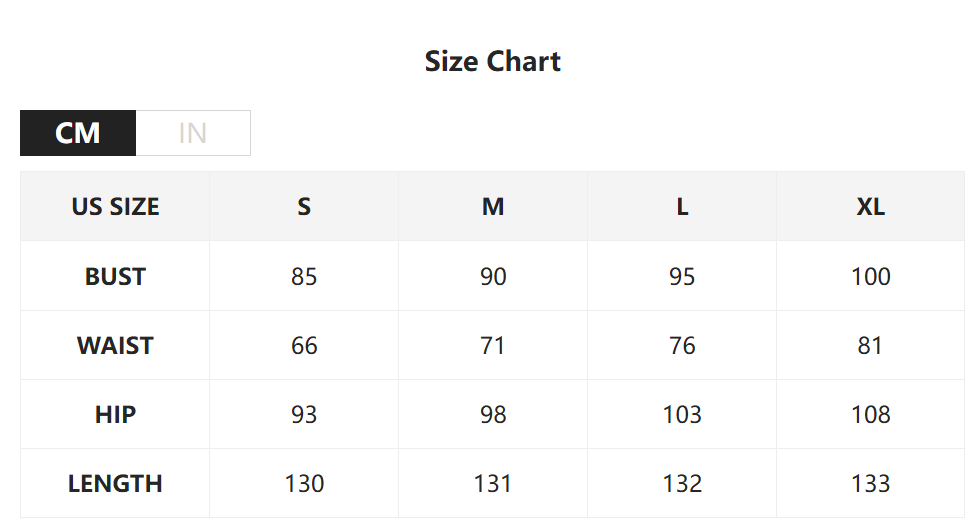Image resolution: width=978 pixels, height=525 pixels.
Task: Click the XL size column header
Action: point(870,207)
